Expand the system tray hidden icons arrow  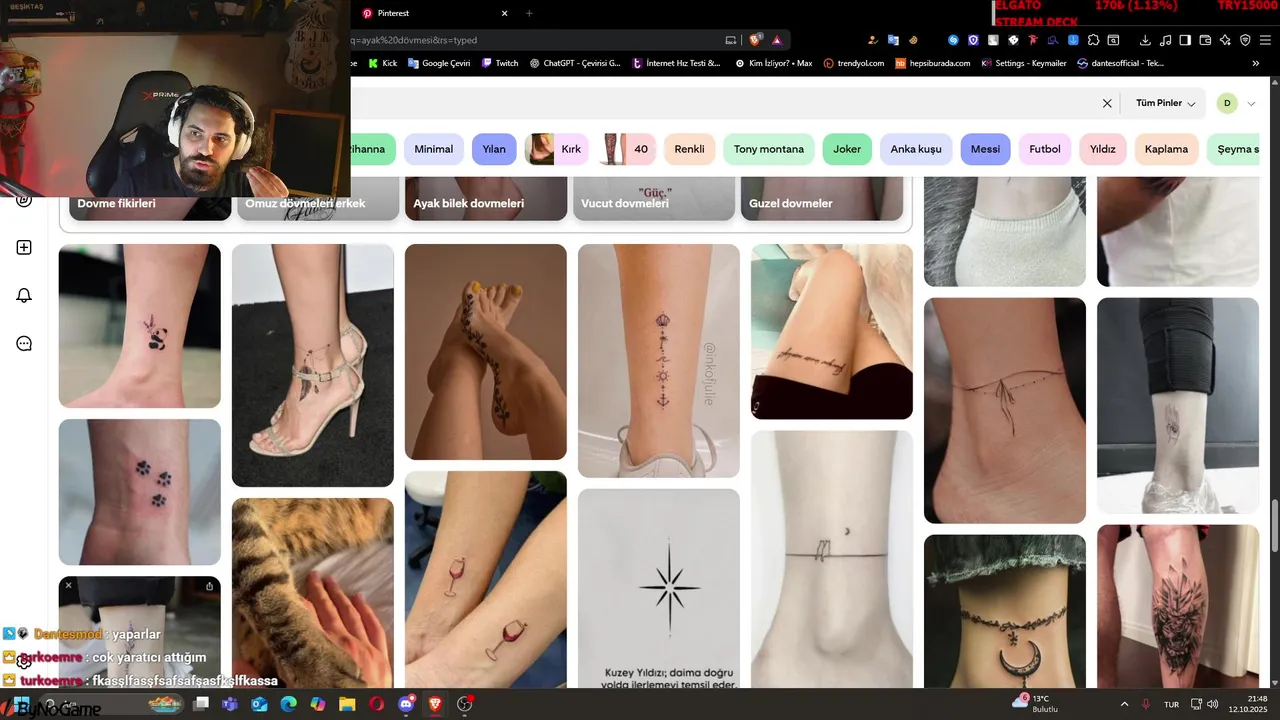(x=1124, y=704)
